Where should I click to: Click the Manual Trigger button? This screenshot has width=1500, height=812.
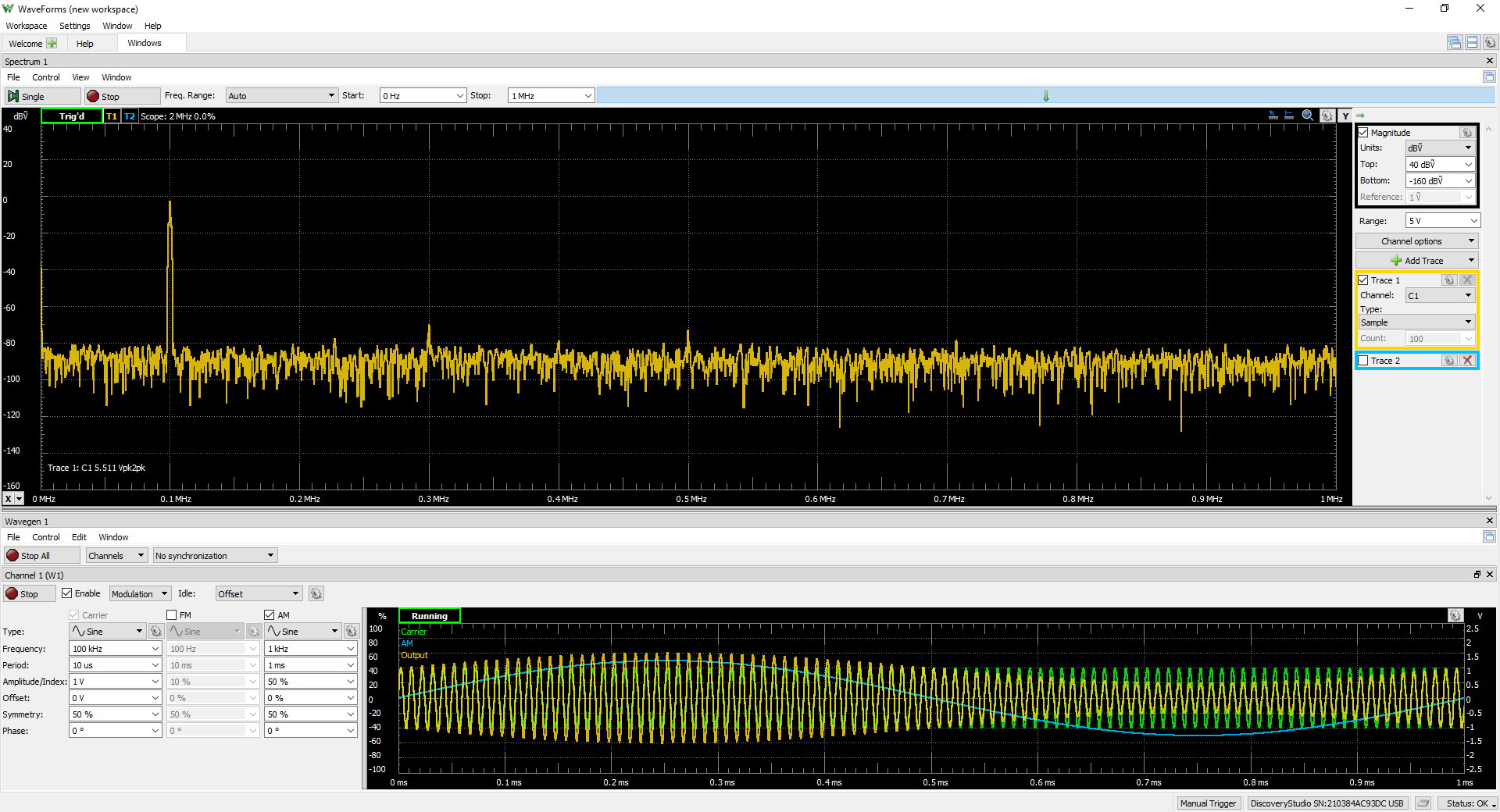[x=1208, y=803]
